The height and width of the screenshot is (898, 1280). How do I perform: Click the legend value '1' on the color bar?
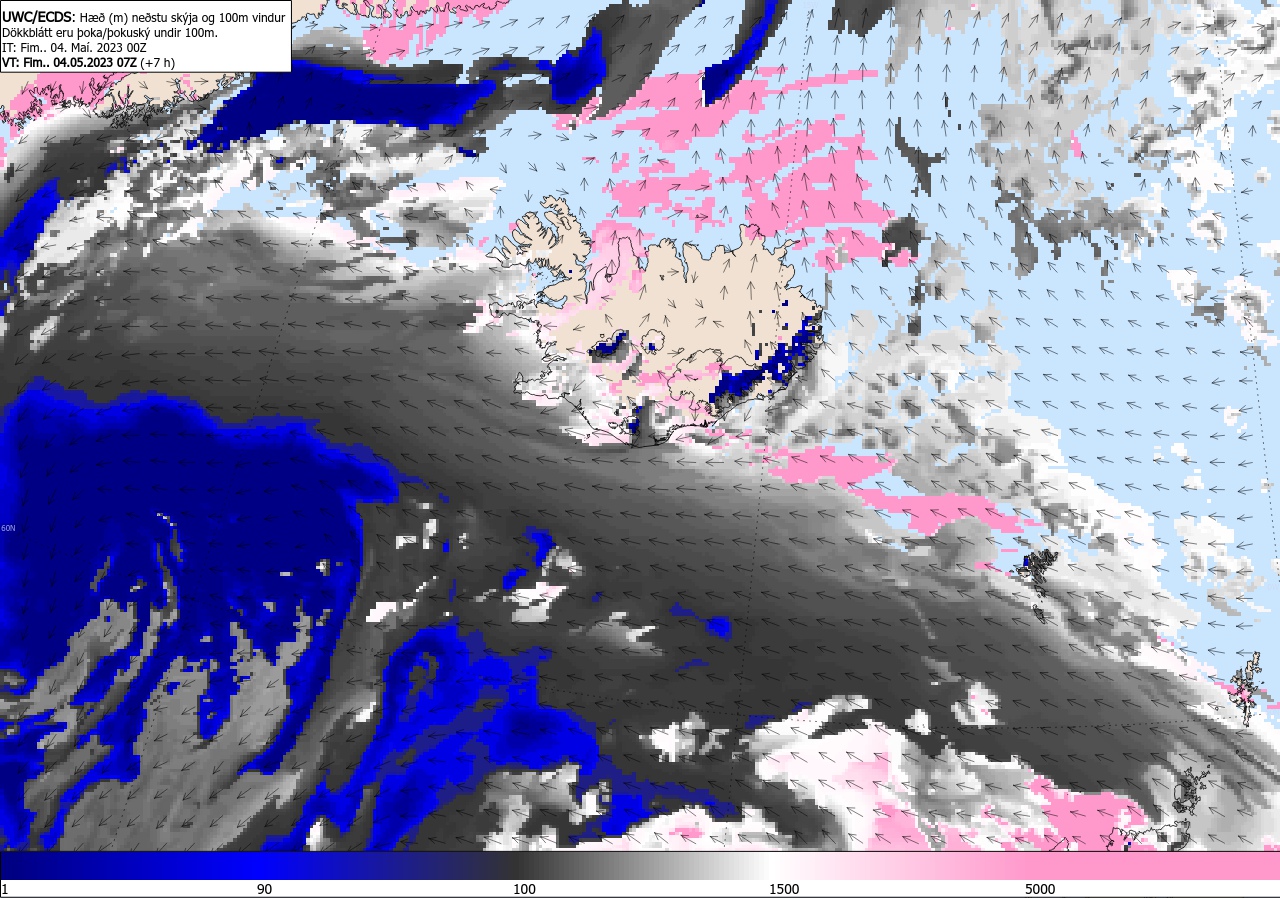(x=5, y=889)
